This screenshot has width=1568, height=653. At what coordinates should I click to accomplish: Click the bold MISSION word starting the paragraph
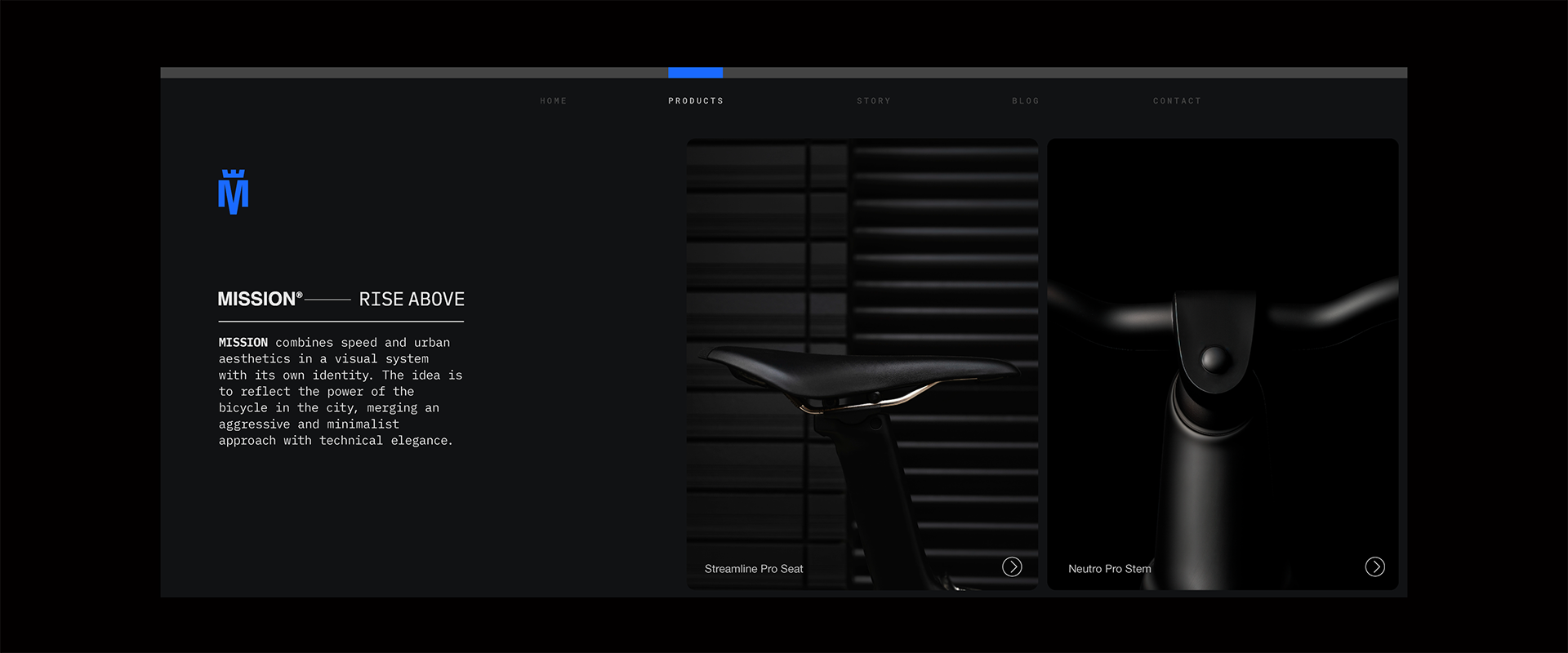click(243, 343)
